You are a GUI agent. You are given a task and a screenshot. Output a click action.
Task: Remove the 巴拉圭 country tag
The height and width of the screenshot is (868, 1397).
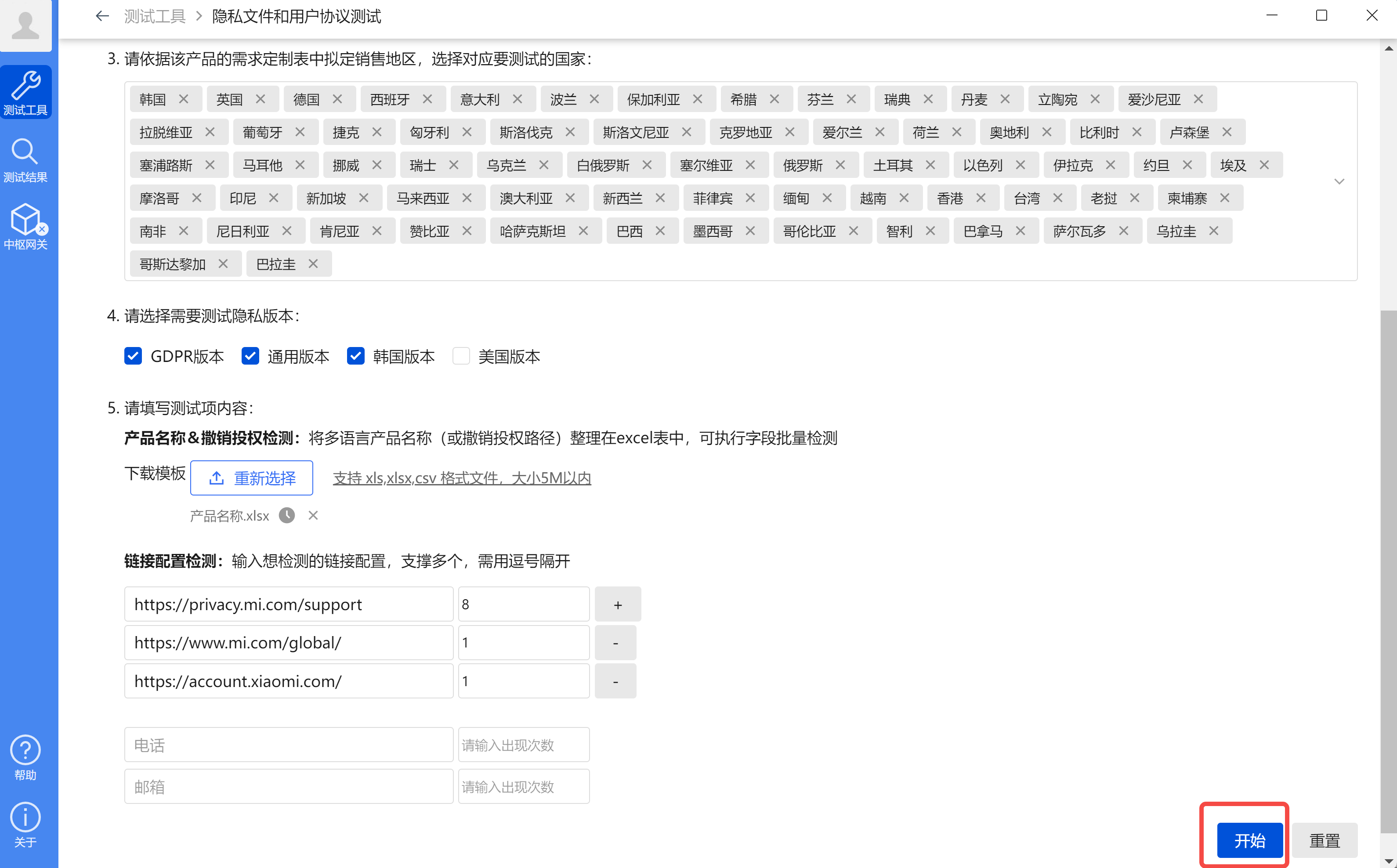pos(313,264)
